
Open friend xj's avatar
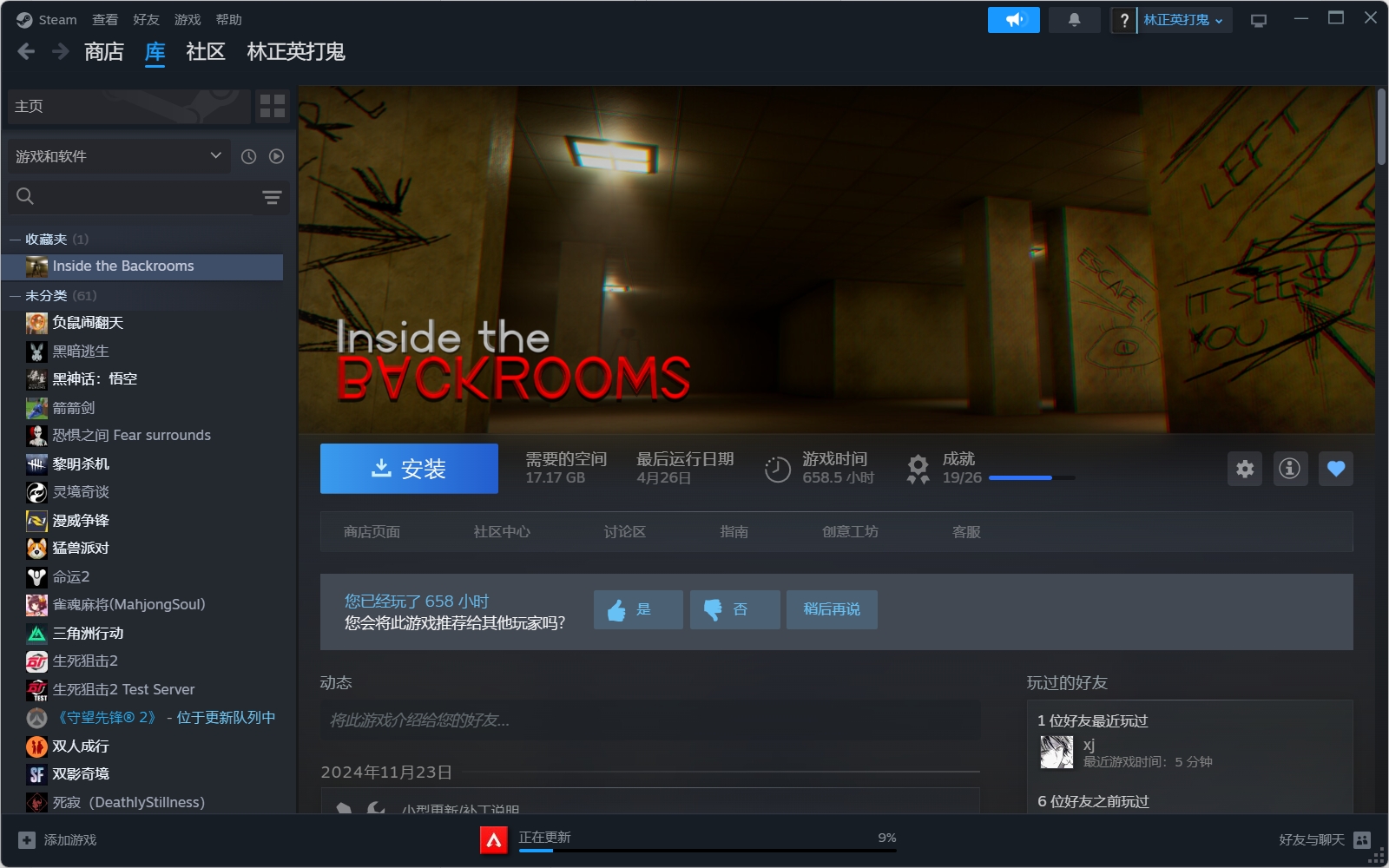[1057, 752]
